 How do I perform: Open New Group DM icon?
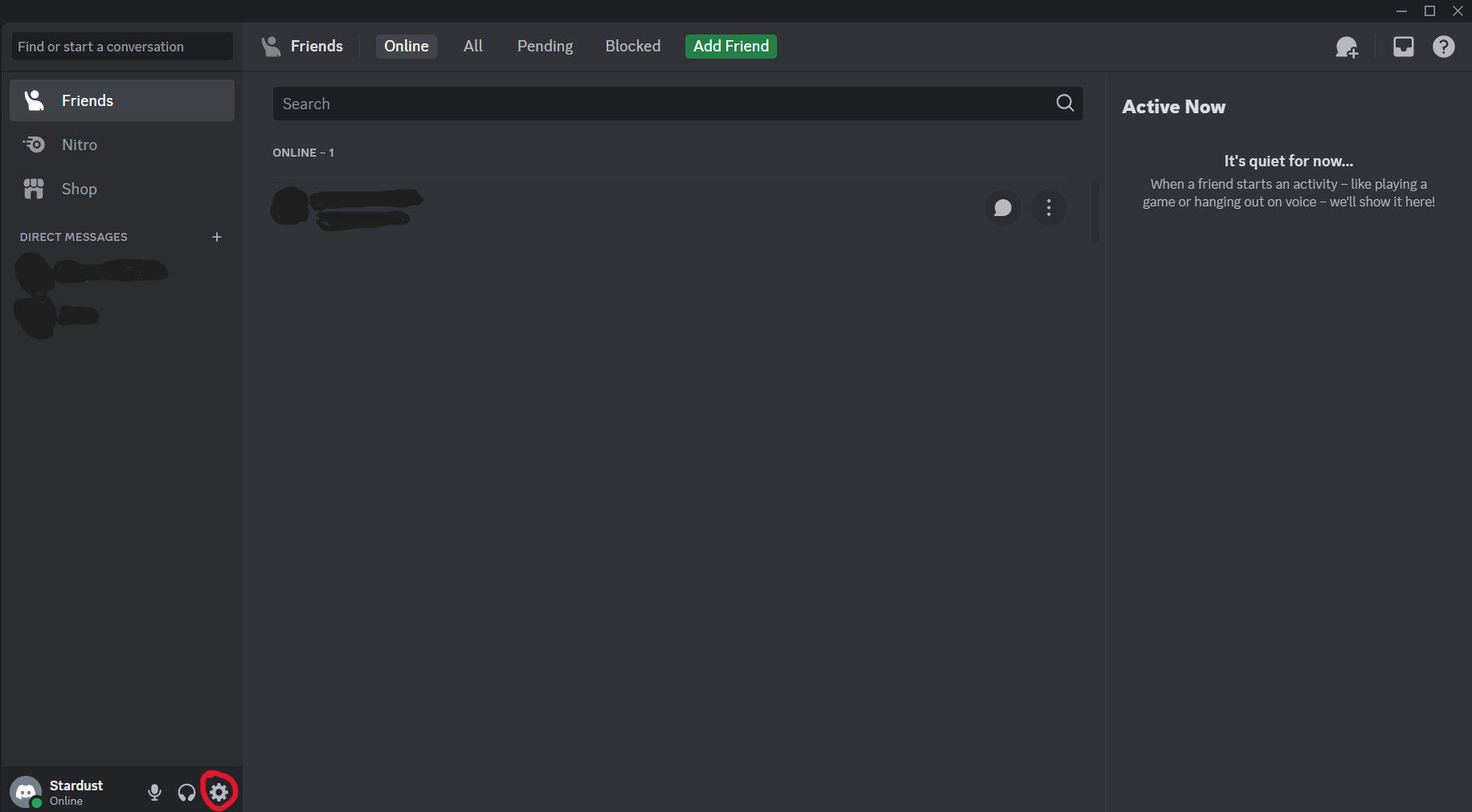1347,47
